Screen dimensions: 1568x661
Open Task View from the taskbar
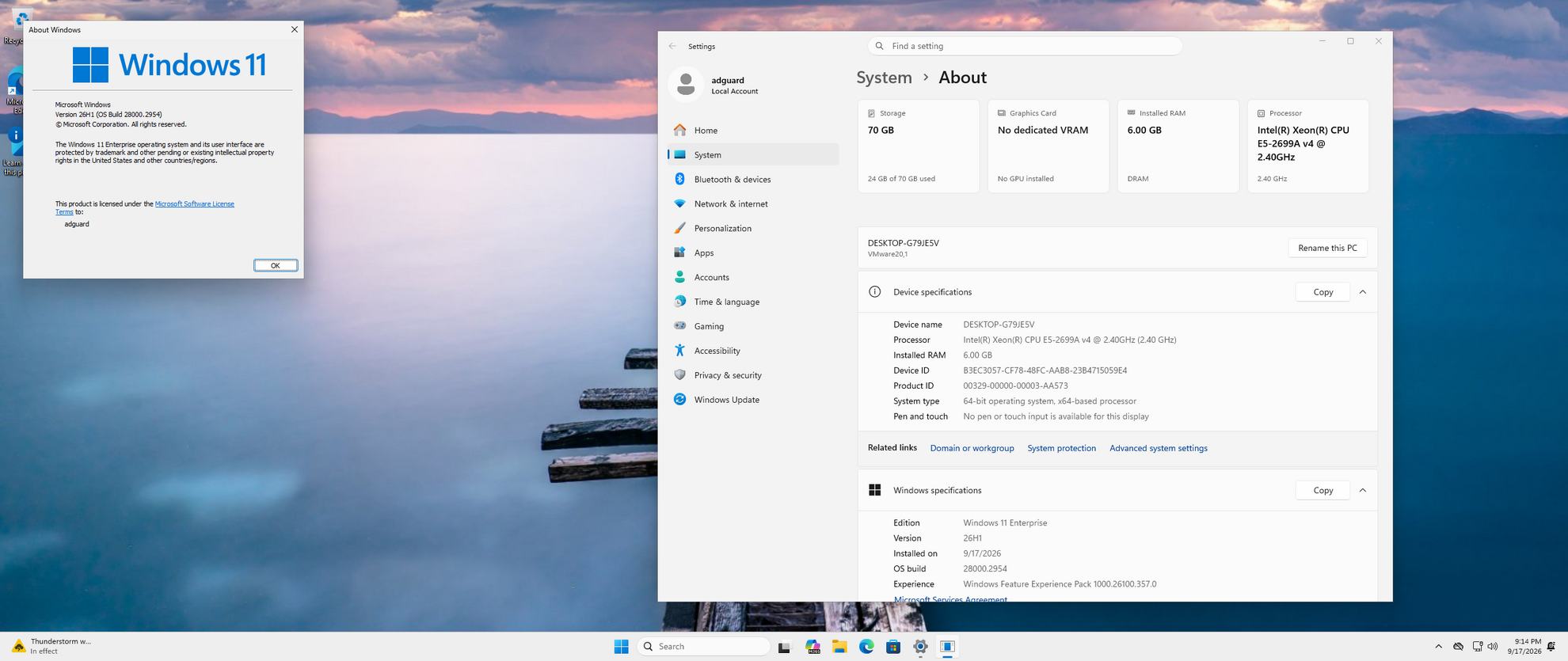click(784, 647)
